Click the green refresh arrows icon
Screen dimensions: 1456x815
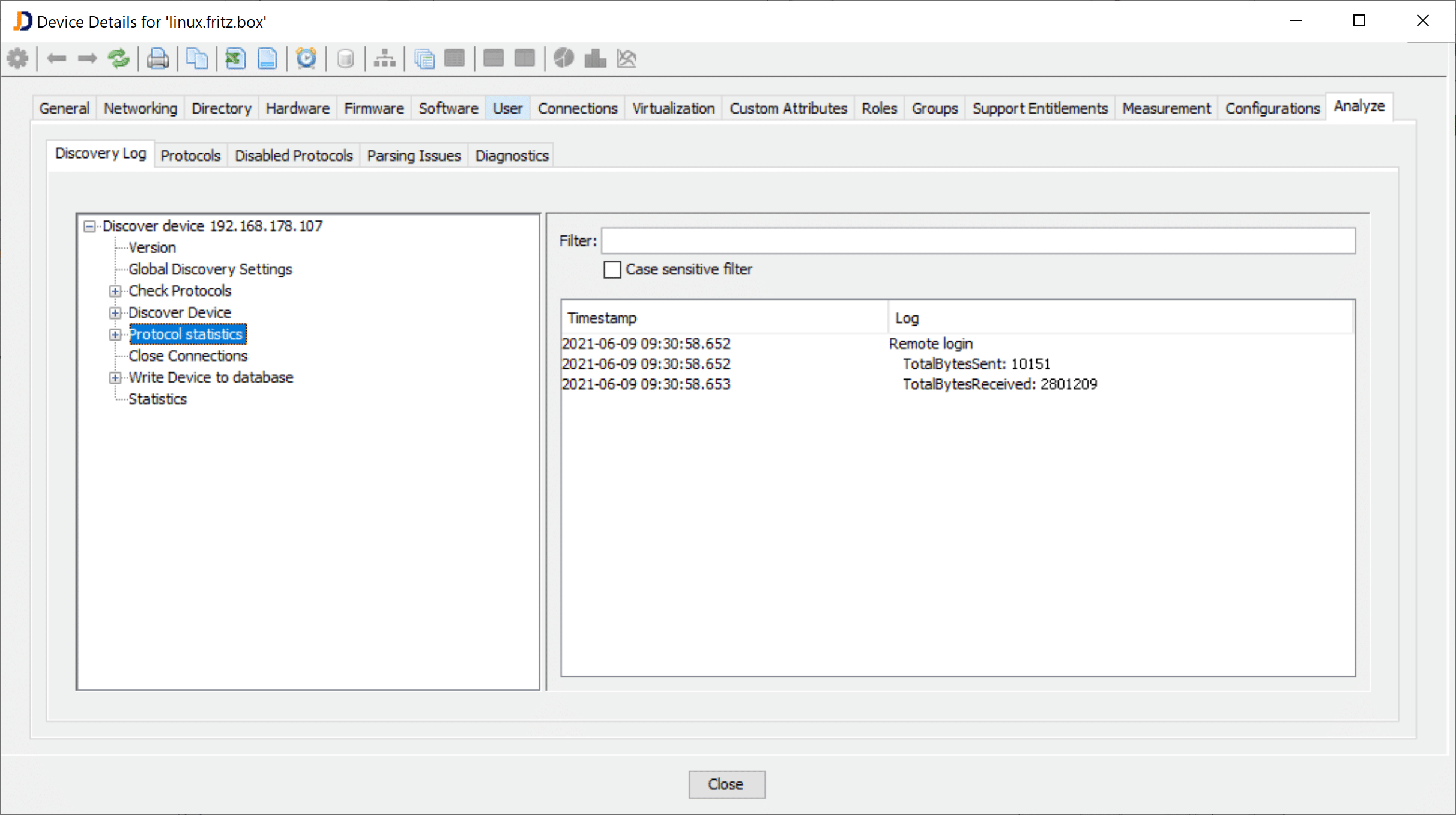(118, 59)
